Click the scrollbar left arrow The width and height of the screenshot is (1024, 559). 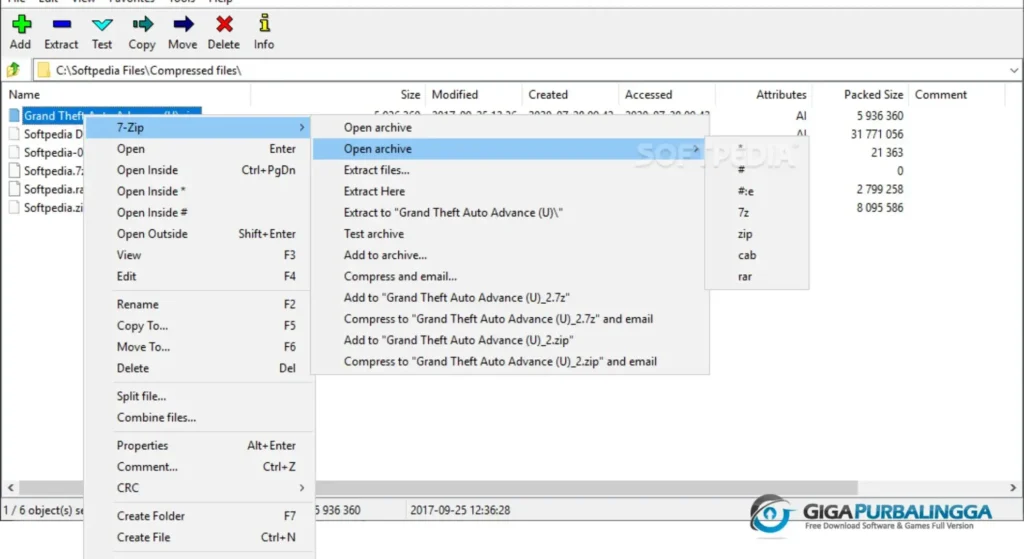click(x=10, y=488)
